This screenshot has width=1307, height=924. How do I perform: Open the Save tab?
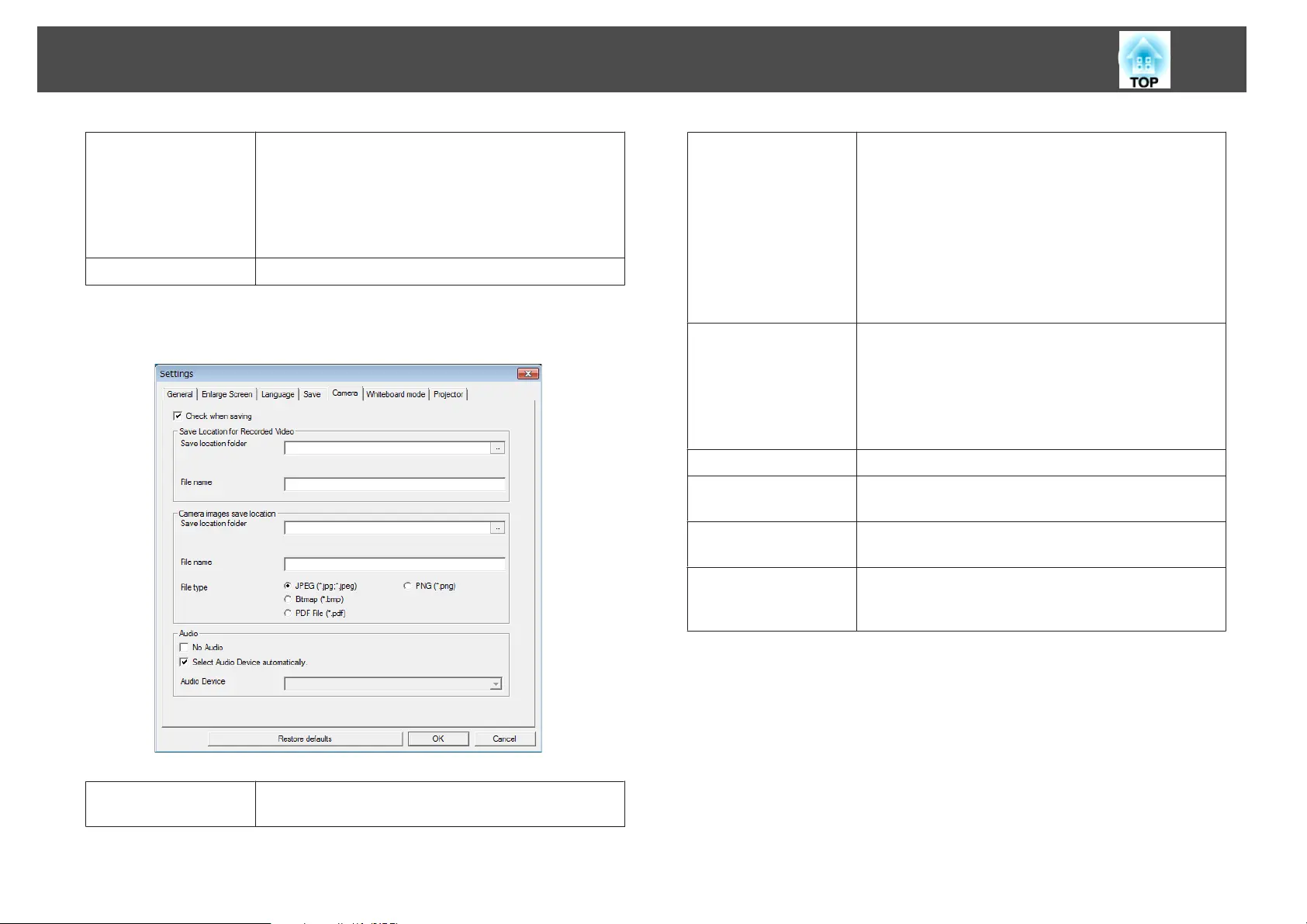[312, 394]
